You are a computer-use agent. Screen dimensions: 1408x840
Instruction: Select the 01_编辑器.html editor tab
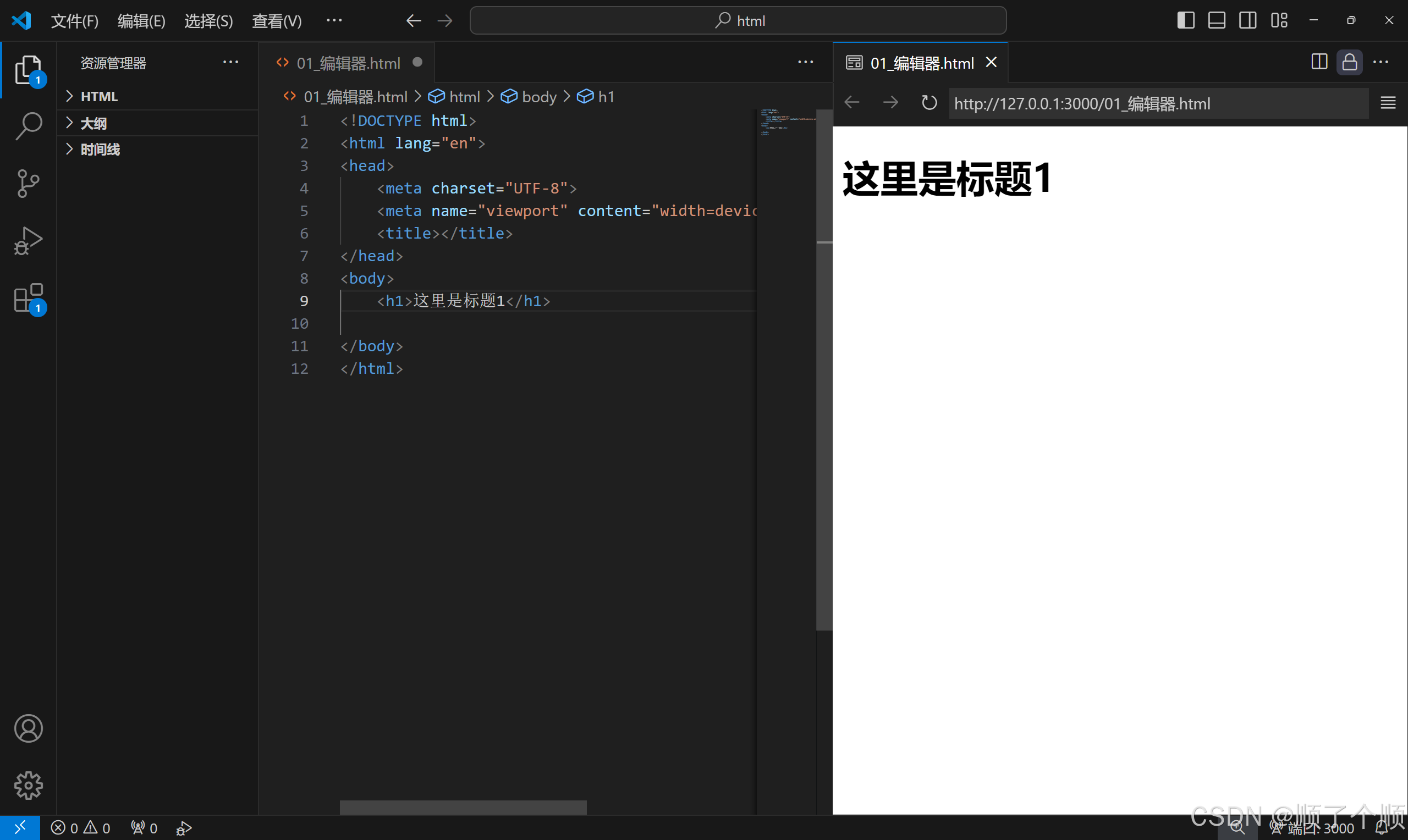[x=348, y=62]
